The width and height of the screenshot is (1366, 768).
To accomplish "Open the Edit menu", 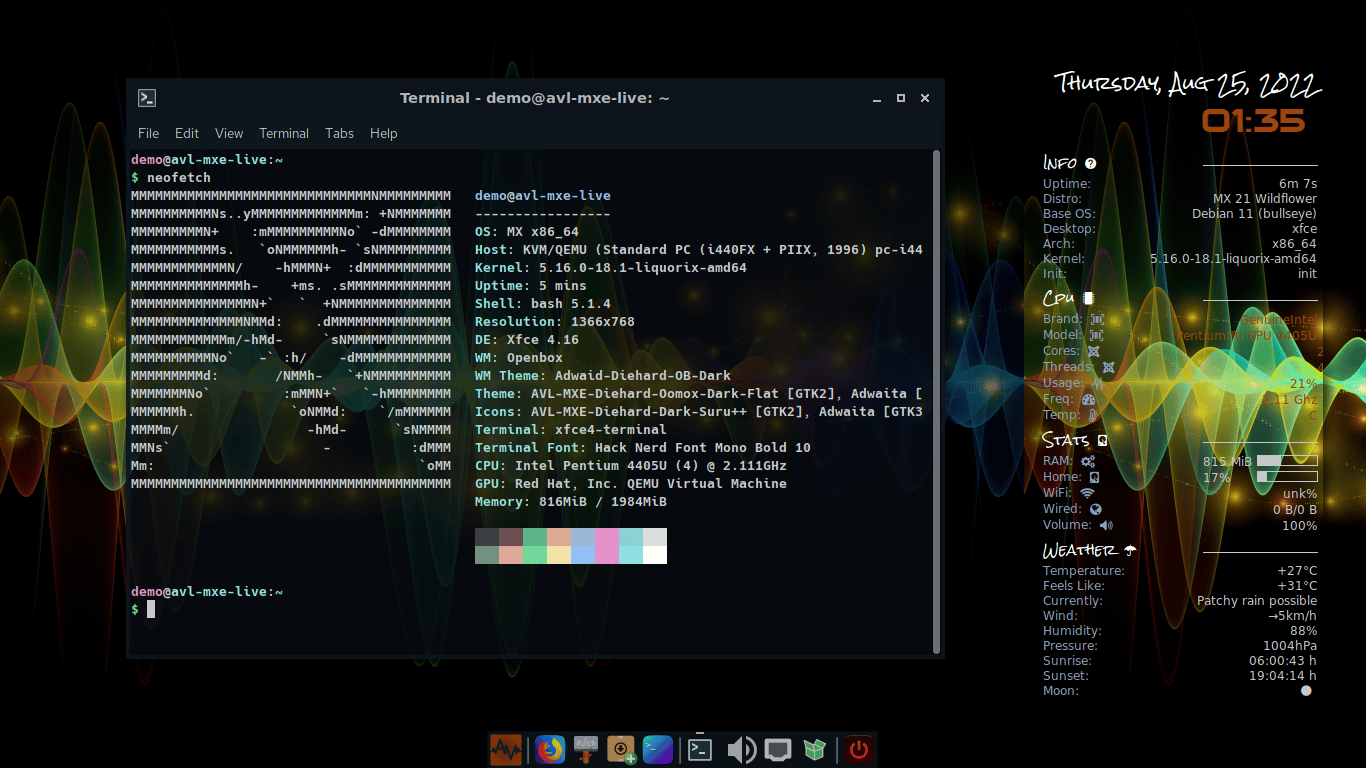I will (186, 133).
